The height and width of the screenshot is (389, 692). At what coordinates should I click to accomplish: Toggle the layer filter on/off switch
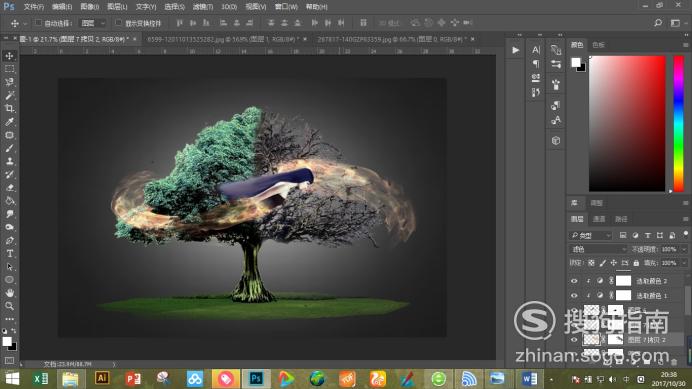coord(685,234)
